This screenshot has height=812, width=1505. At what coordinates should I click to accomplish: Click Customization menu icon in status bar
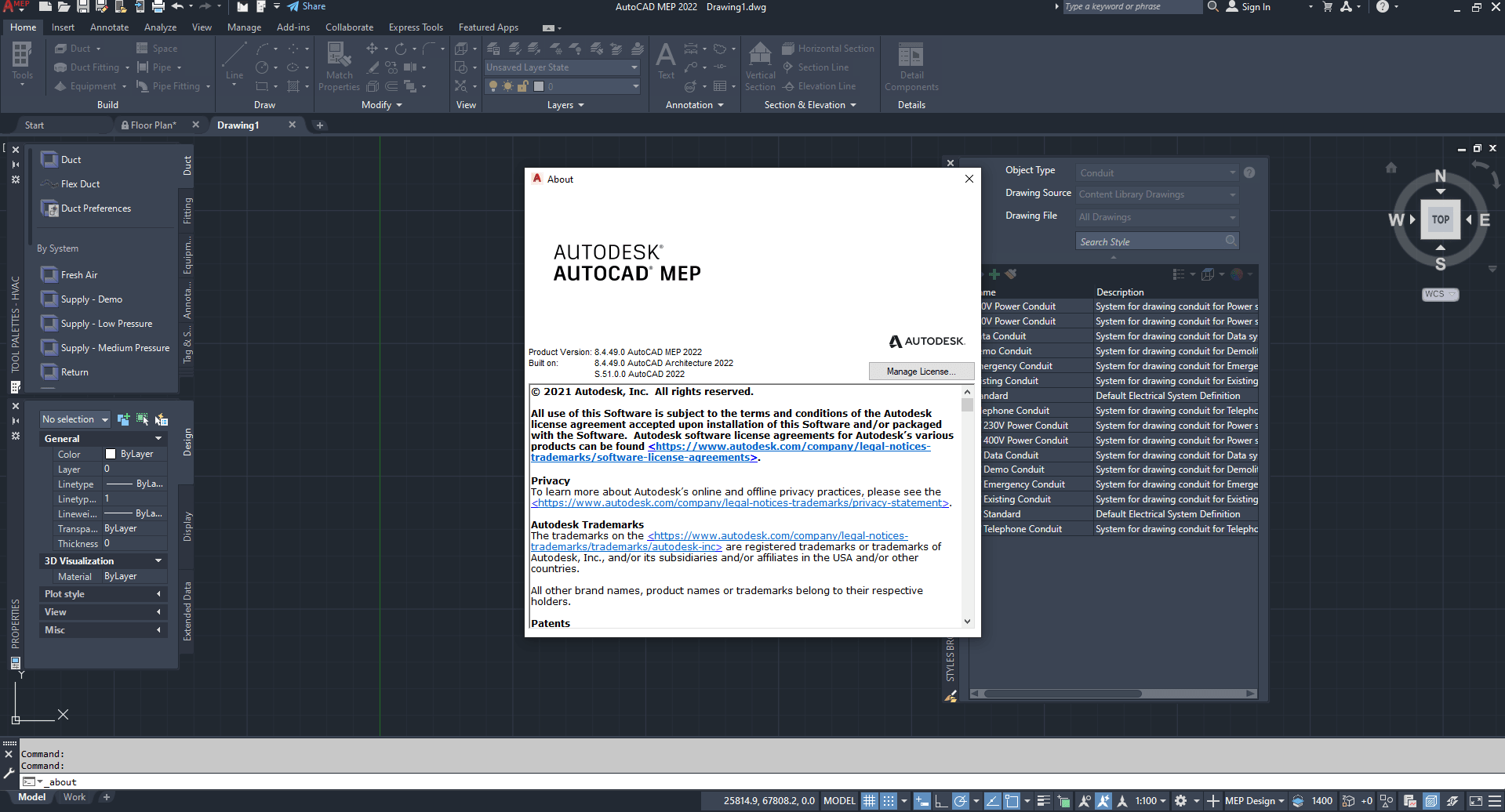(x=1494, y=800)
